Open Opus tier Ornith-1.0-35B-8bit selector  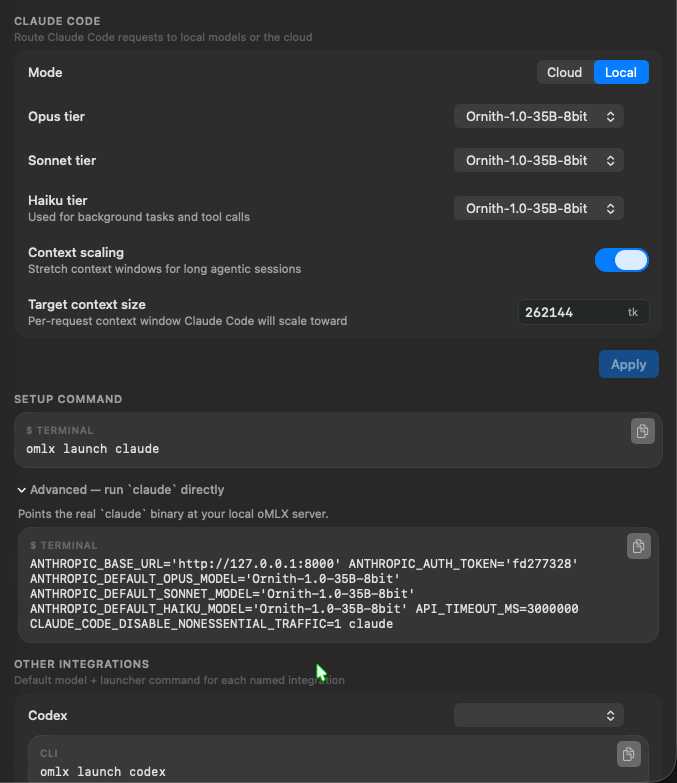[539, 116]
